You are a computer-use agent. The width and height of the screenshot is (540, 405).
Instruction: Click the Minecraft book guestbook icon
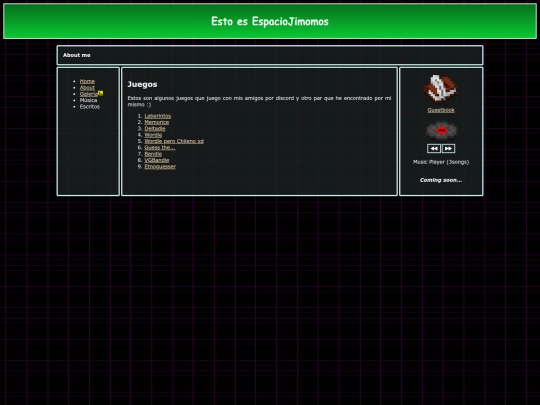point(441,89)
